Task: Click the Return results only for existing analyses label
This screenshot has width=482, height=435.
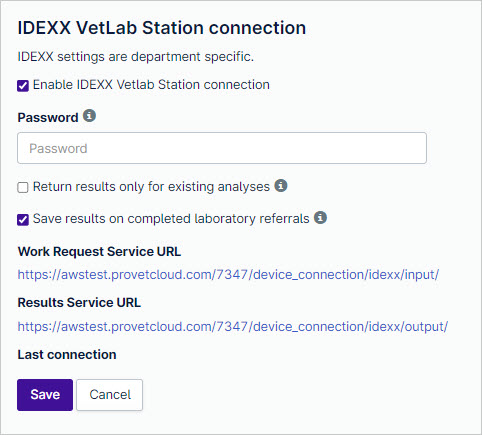Action: (x=151, y=187)
